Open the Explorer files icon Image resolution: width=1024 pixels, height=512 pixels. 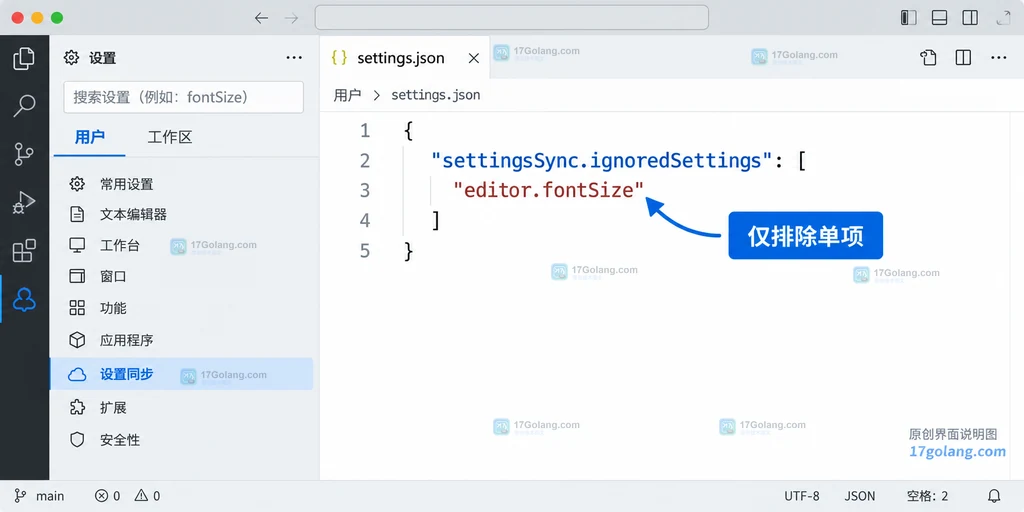pyautogui.click(x=24, y=58)
